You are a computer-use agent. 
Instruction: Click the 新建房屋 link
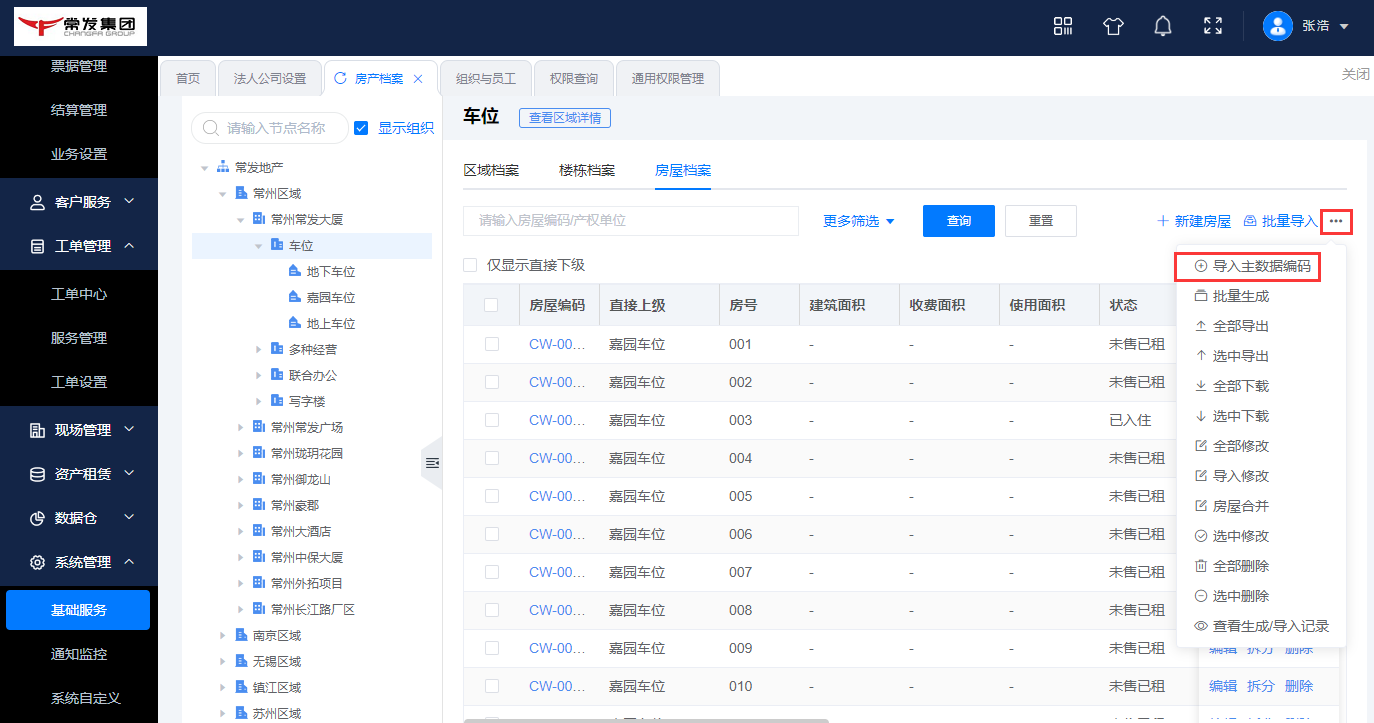click(1193, 221)
